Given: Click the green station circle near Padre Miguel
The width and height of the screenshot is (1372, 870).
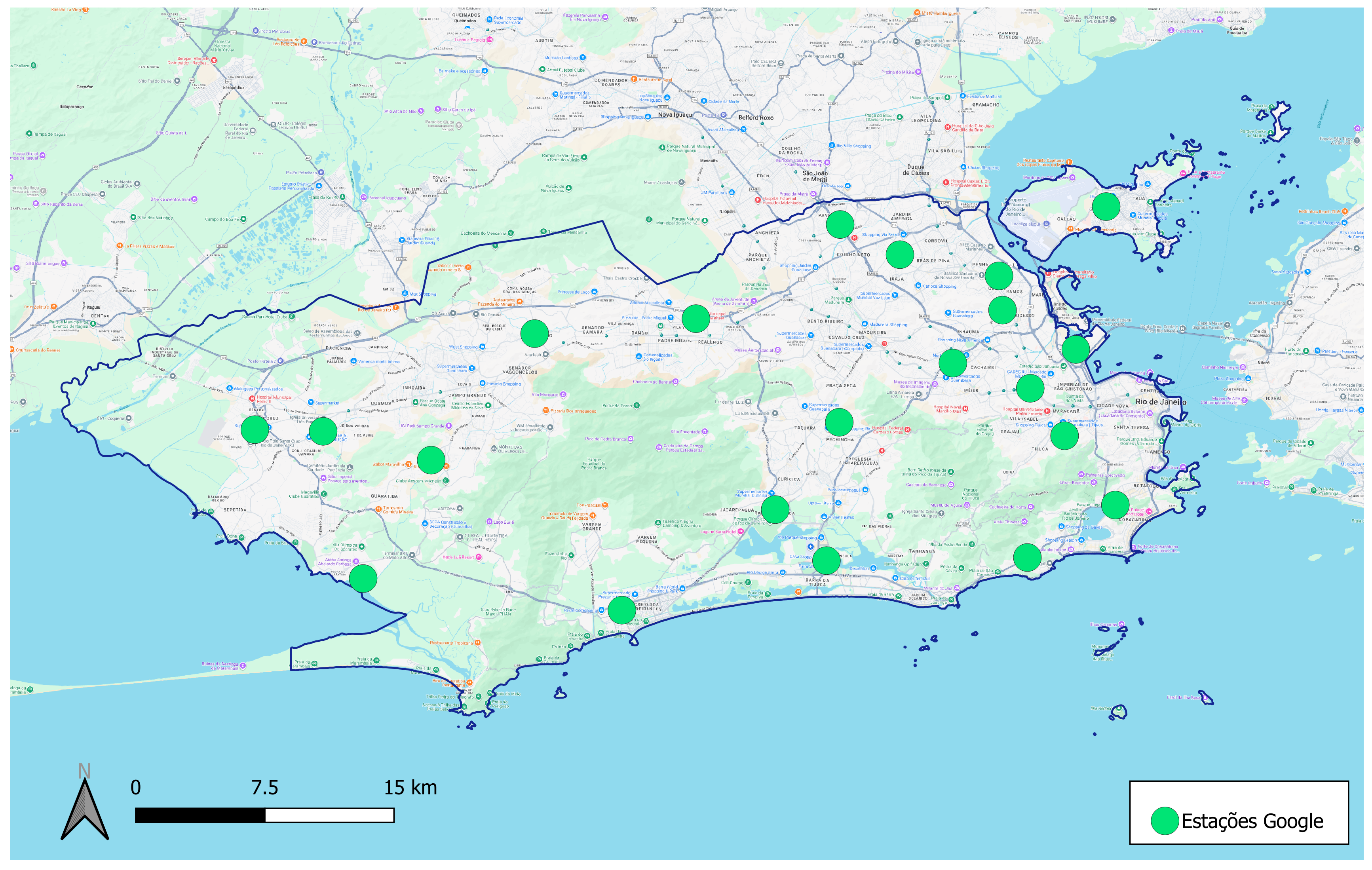Looking at the screenshot, I should [696, 319].
